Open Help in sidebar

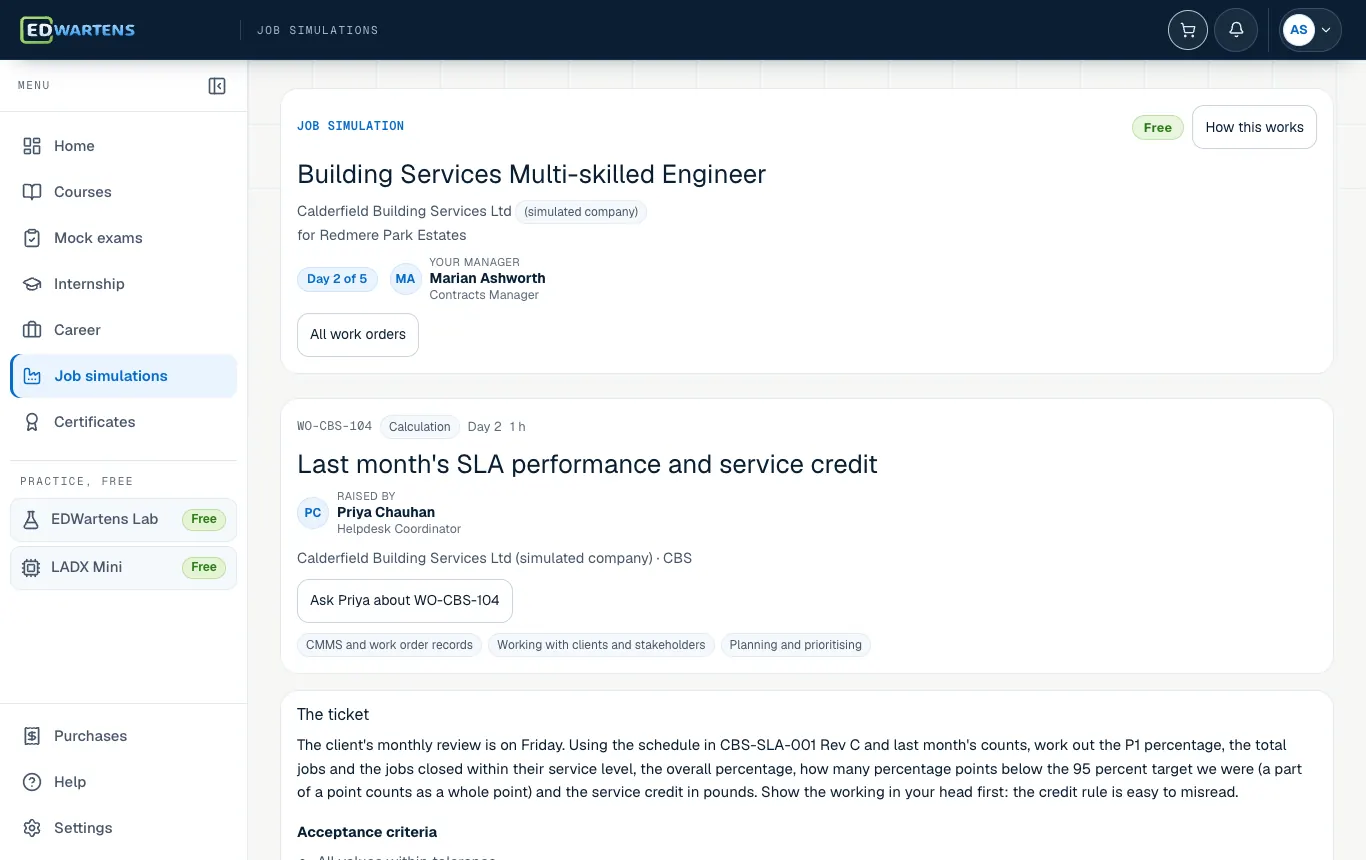tap(123, 782)
